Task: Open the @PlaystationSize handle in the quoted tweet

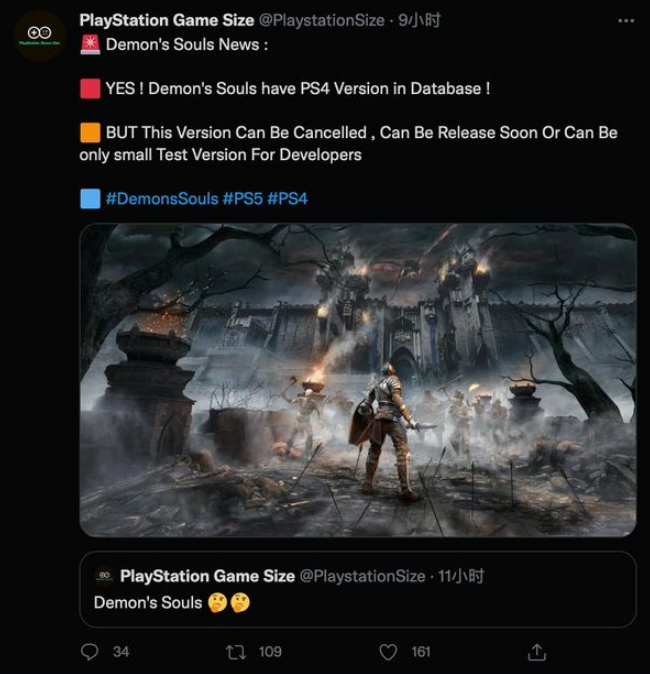Action: tap(362, 576)
